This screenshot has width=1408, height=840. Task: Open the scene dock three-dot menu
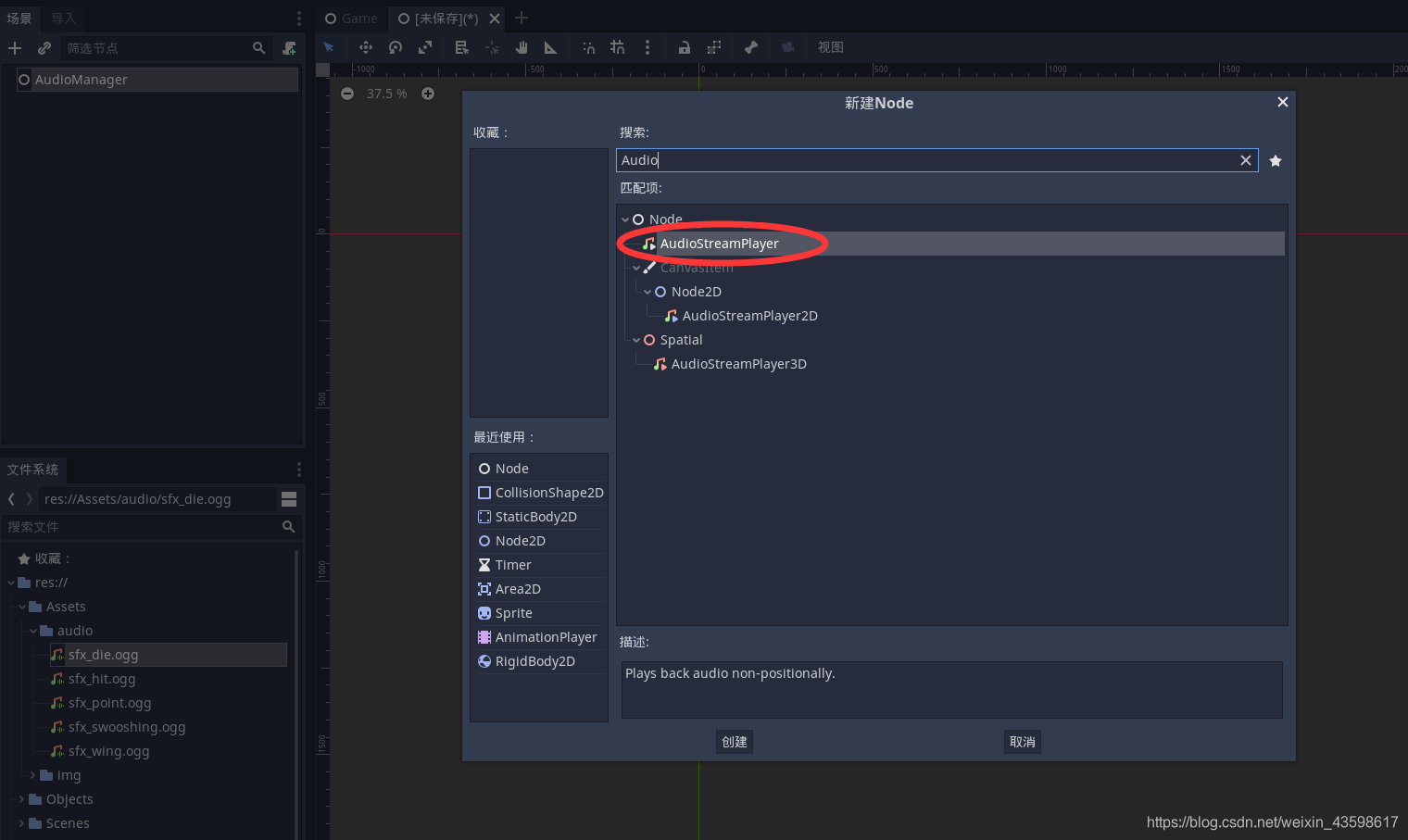point(298,19)
